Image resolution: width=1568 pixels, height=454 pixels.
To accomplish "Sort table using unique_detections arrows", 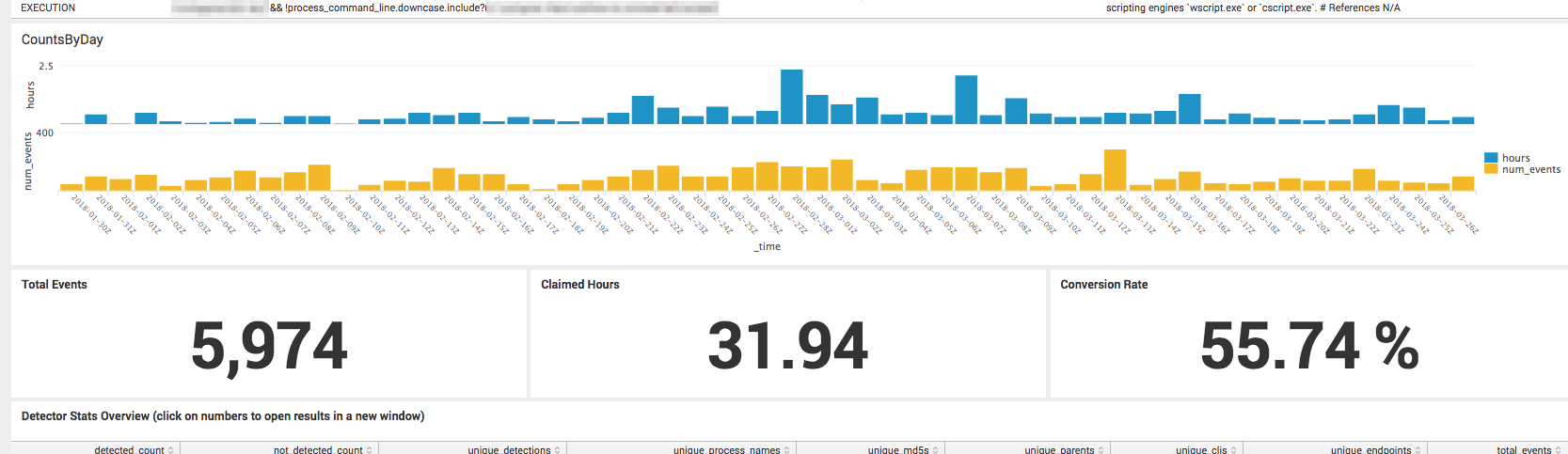I will (557, 450).
